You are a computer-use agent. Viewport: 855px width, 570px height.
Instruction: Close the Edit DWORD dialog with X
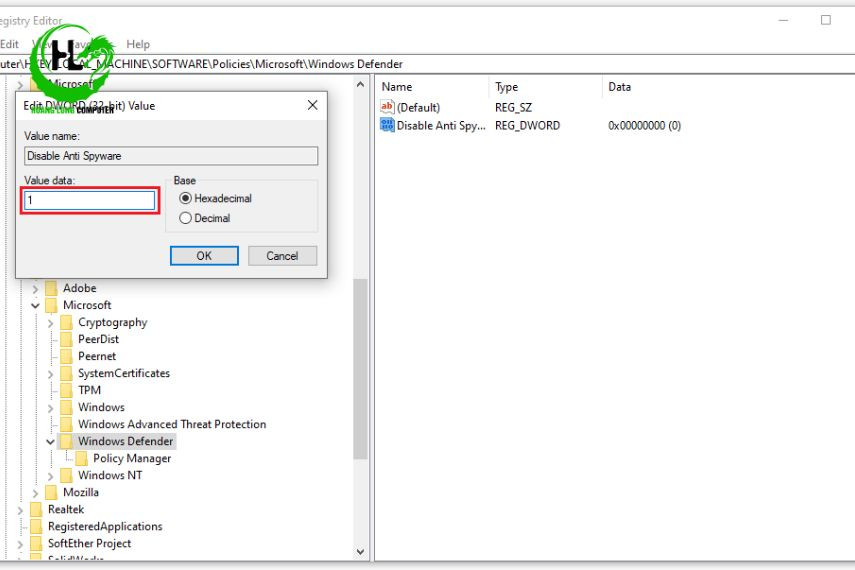tap(312, 105)
